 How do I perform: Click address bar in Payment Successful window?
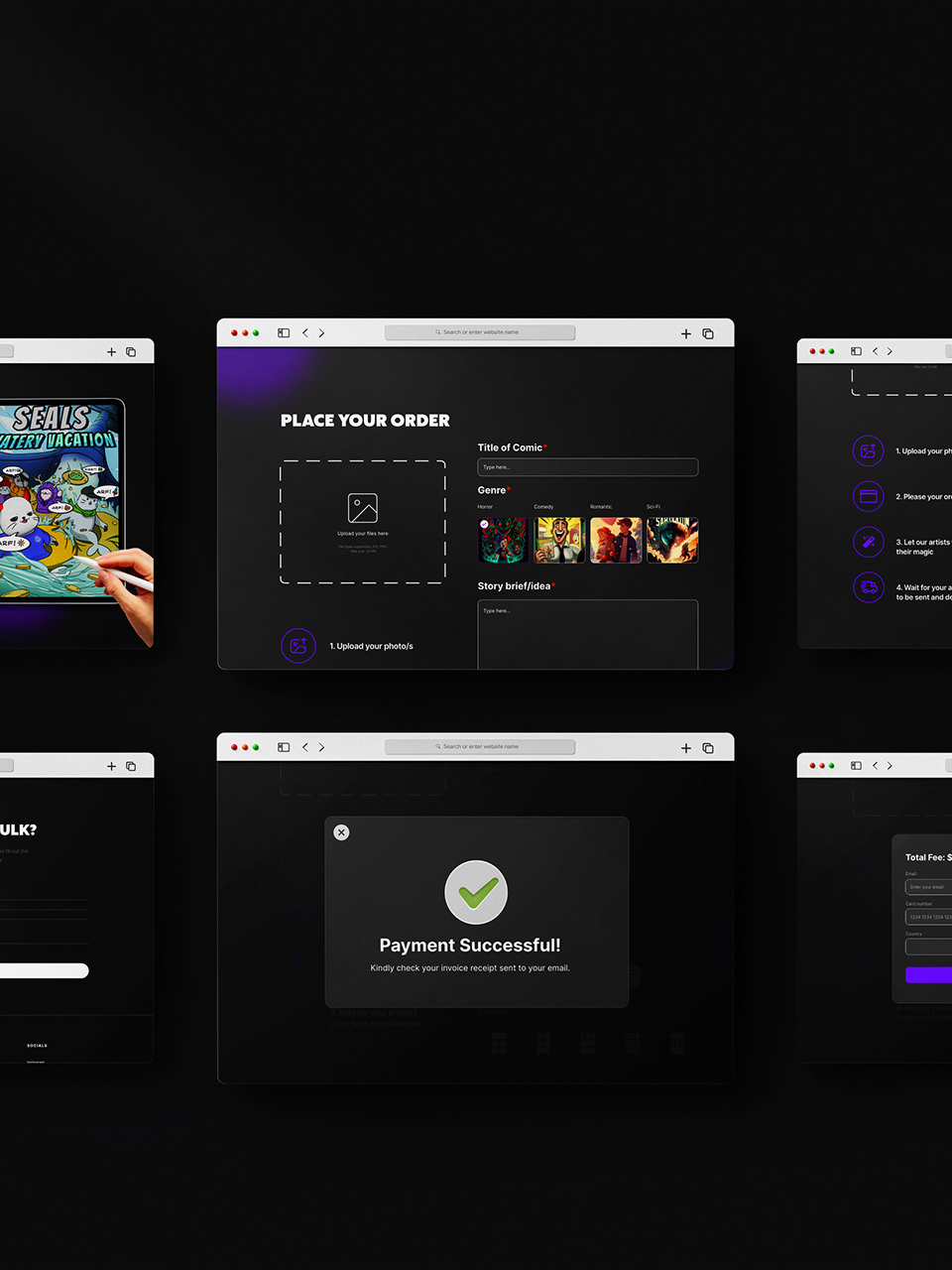pos(480,747)
